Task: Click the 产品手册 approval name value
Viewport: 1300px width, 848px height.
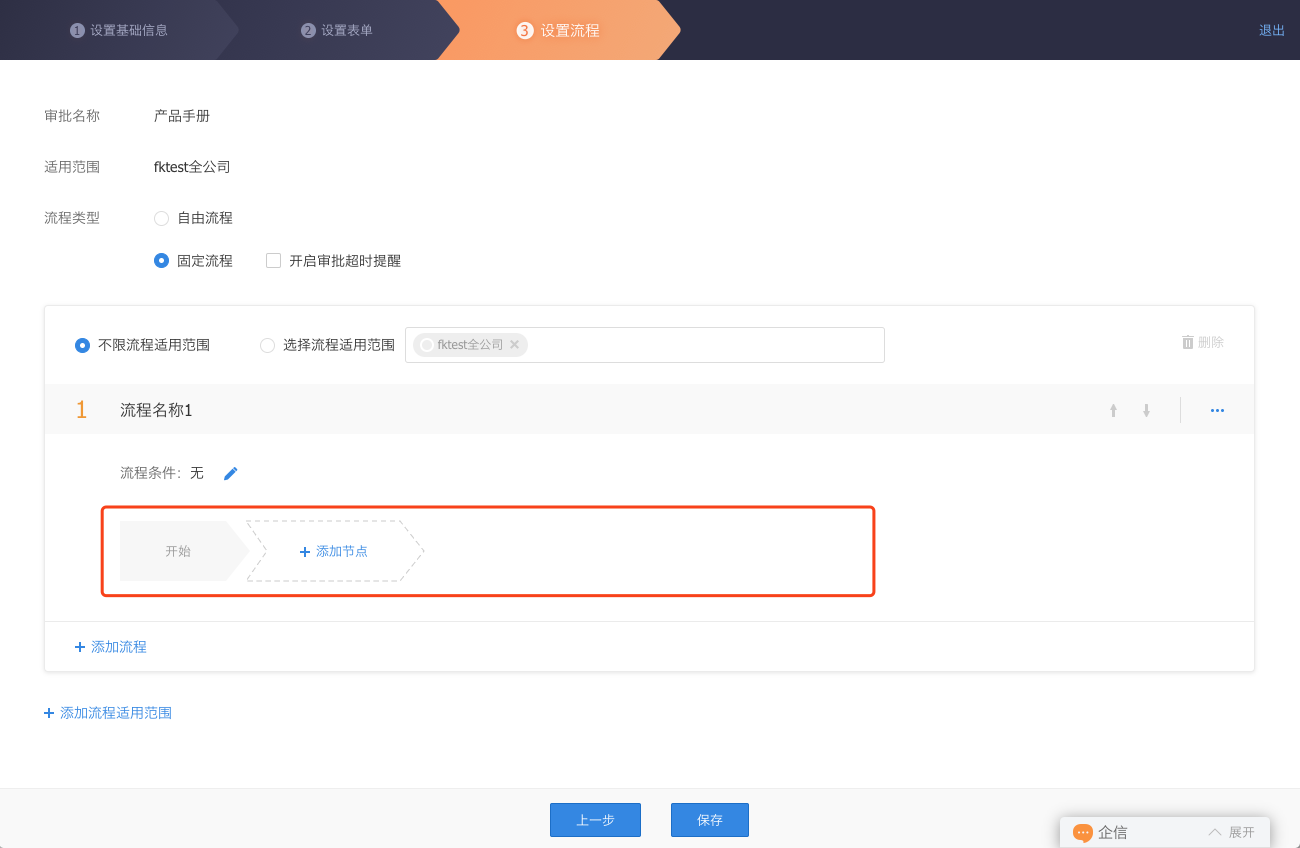Action: click(x=182, y=116)
